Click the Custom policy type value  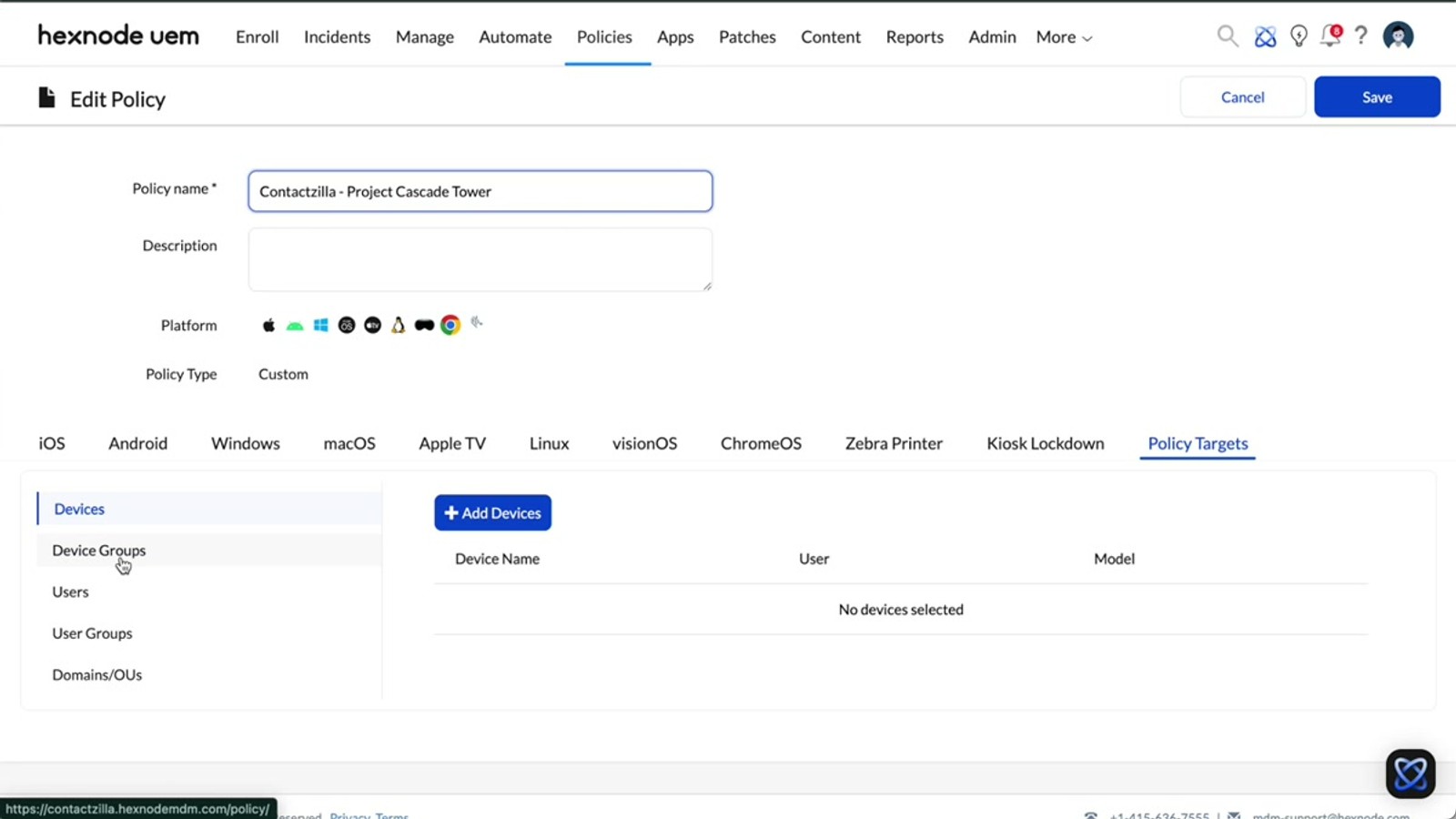[283, 374]
